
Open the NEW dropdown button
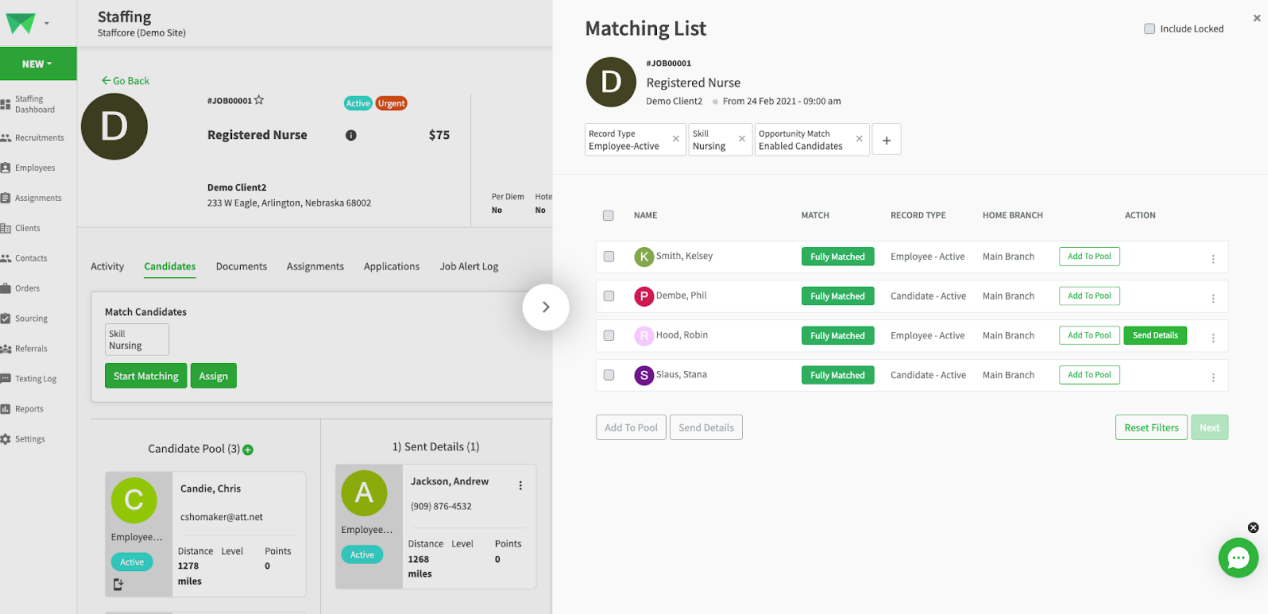click(x=38, y=64)
